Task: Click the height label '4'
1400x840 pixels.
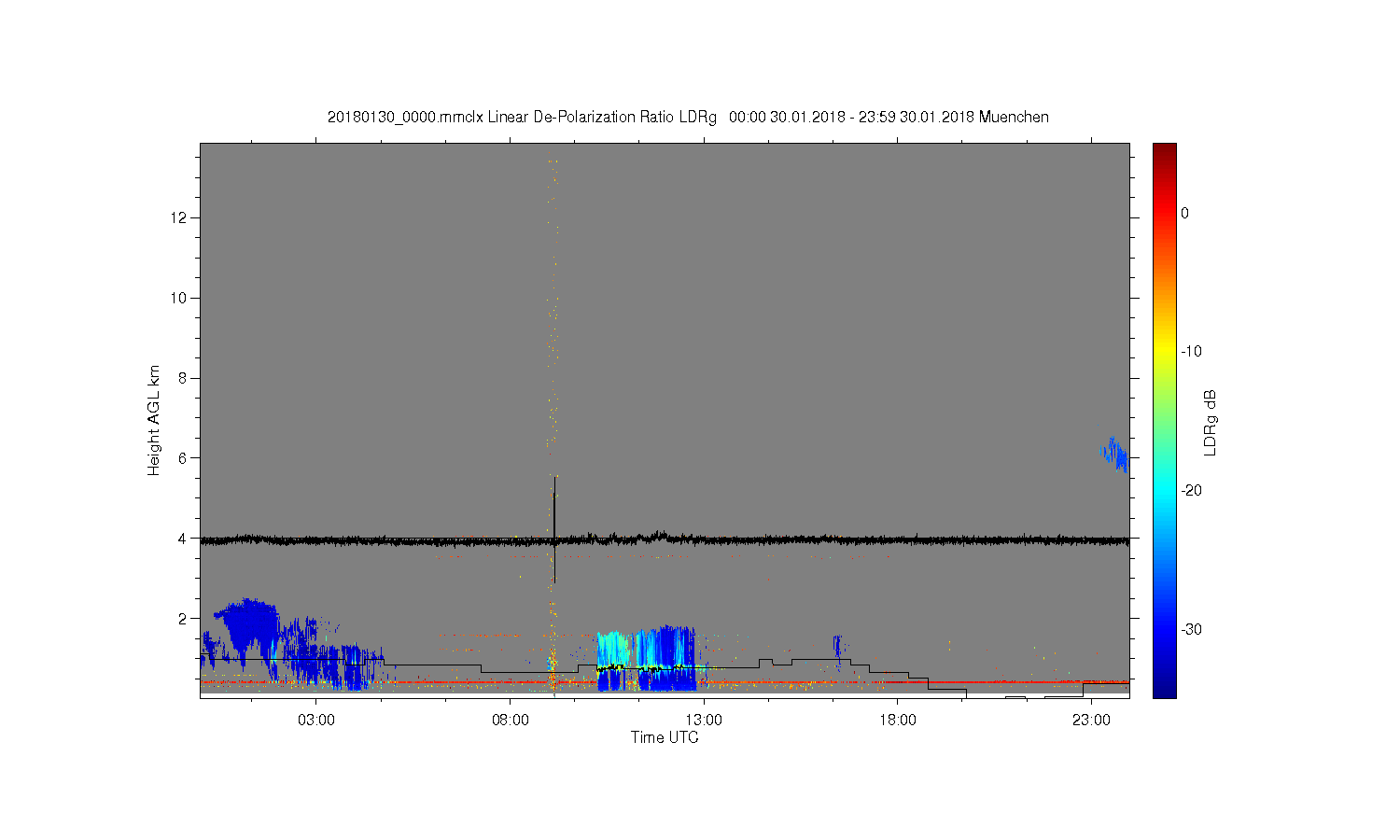Action: pos(182,538)
